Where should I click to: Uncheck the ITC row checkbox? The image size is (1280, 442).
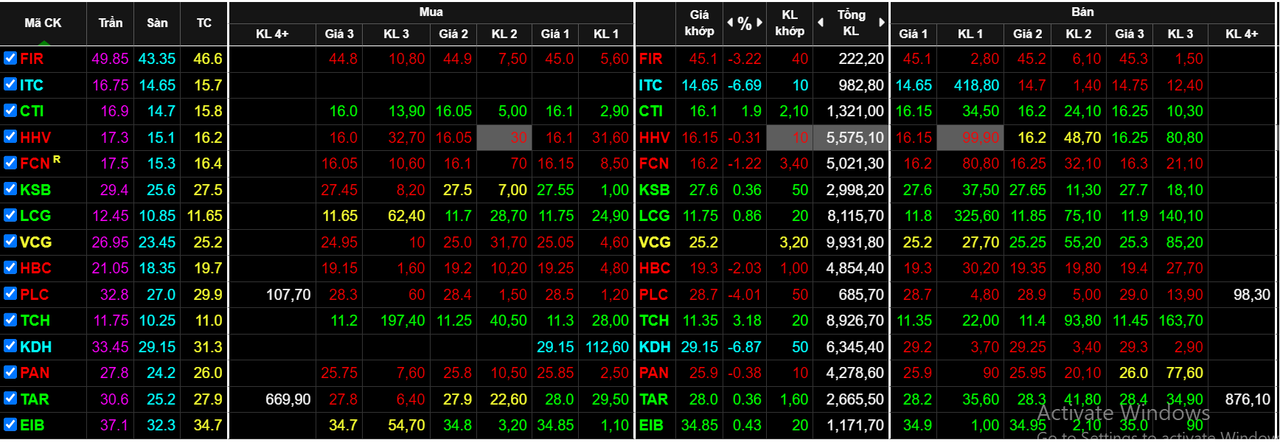pos(10,85)
